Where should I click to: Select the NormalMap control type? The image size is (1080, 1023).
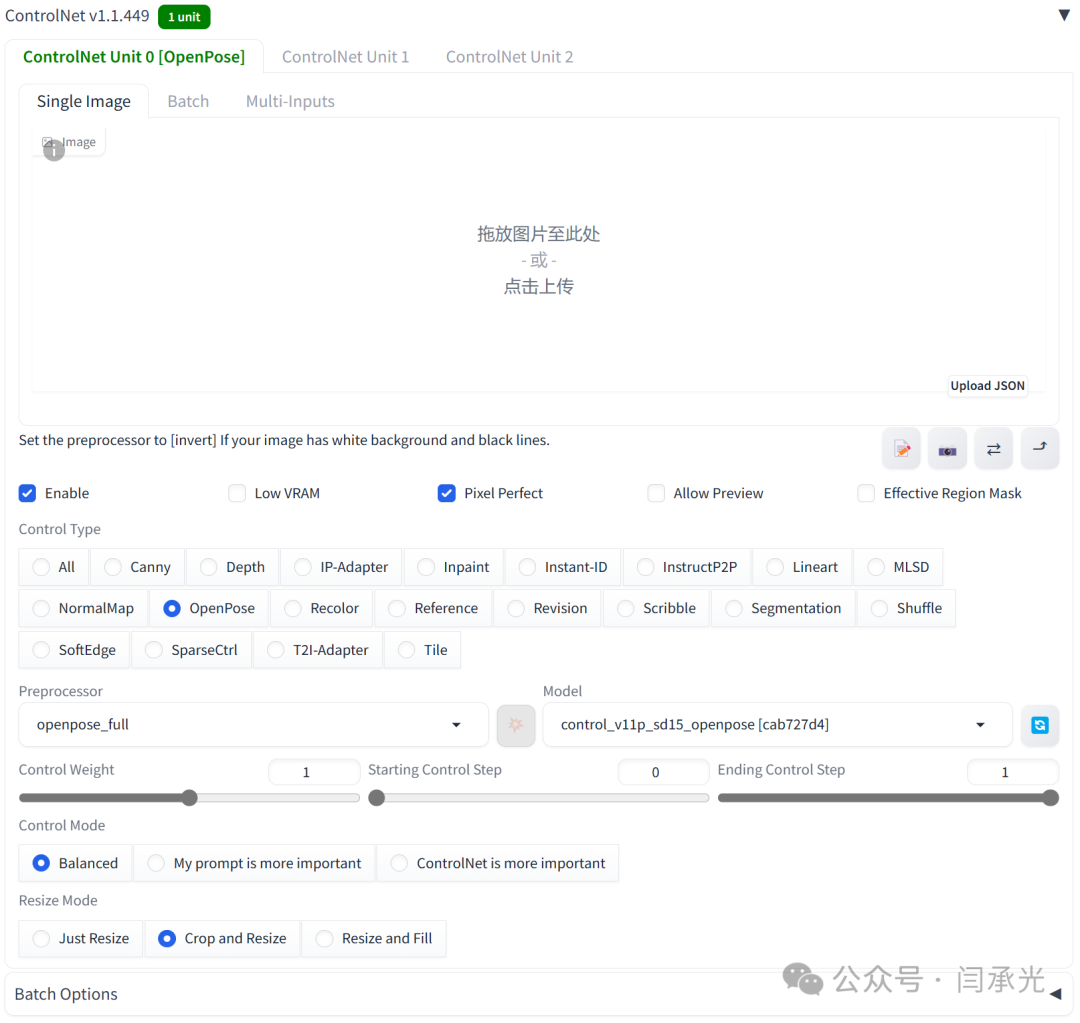click(x=83, y=608)
